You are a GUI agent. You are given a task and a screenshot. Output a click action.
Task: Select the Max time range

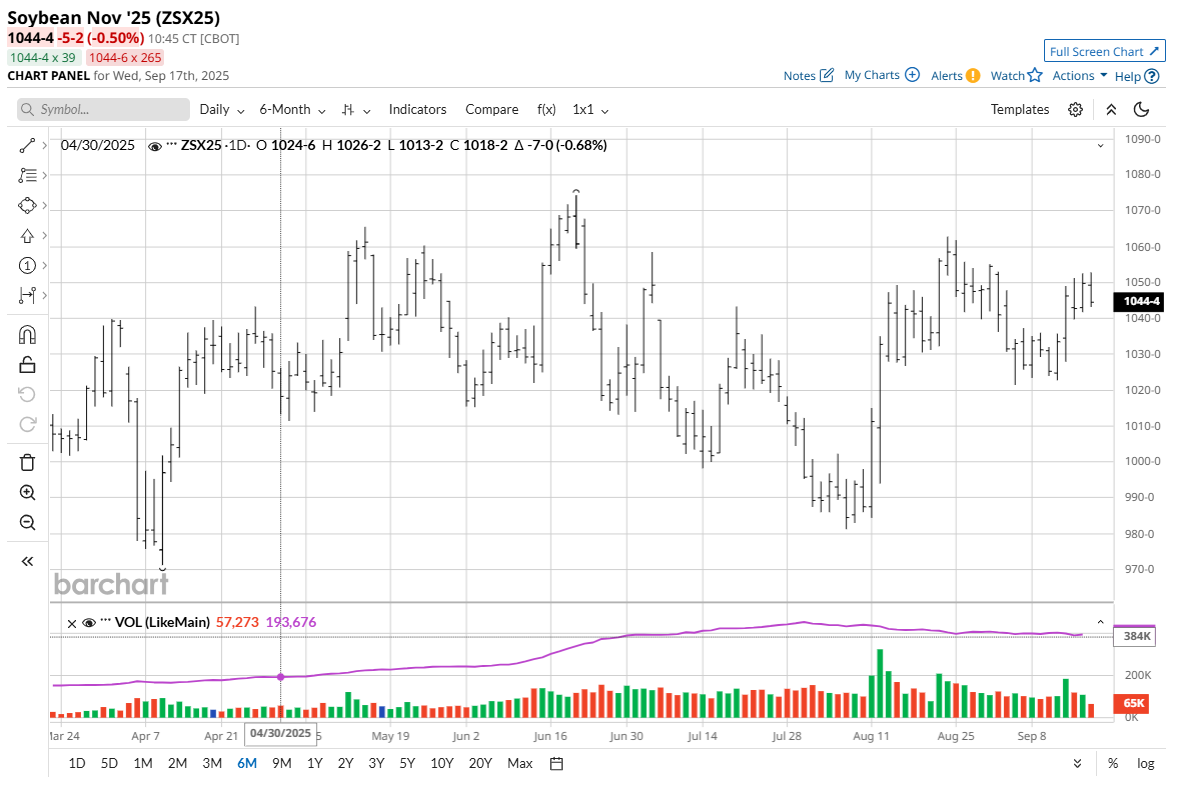click(x=520, y=763)
